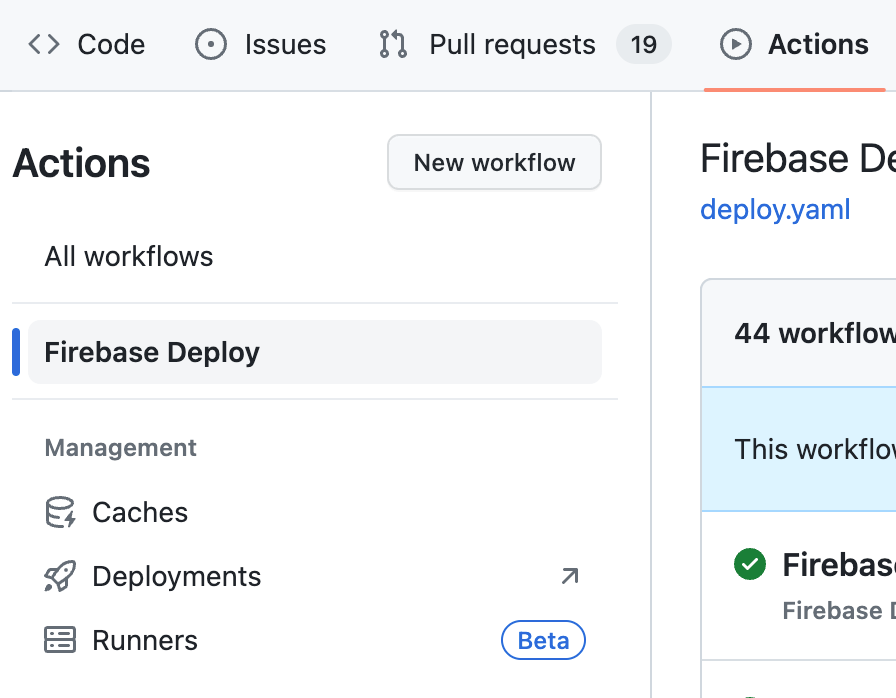Click the Actions sidebar heading
This screenshot has width=896, height=698.
[81, 163]
